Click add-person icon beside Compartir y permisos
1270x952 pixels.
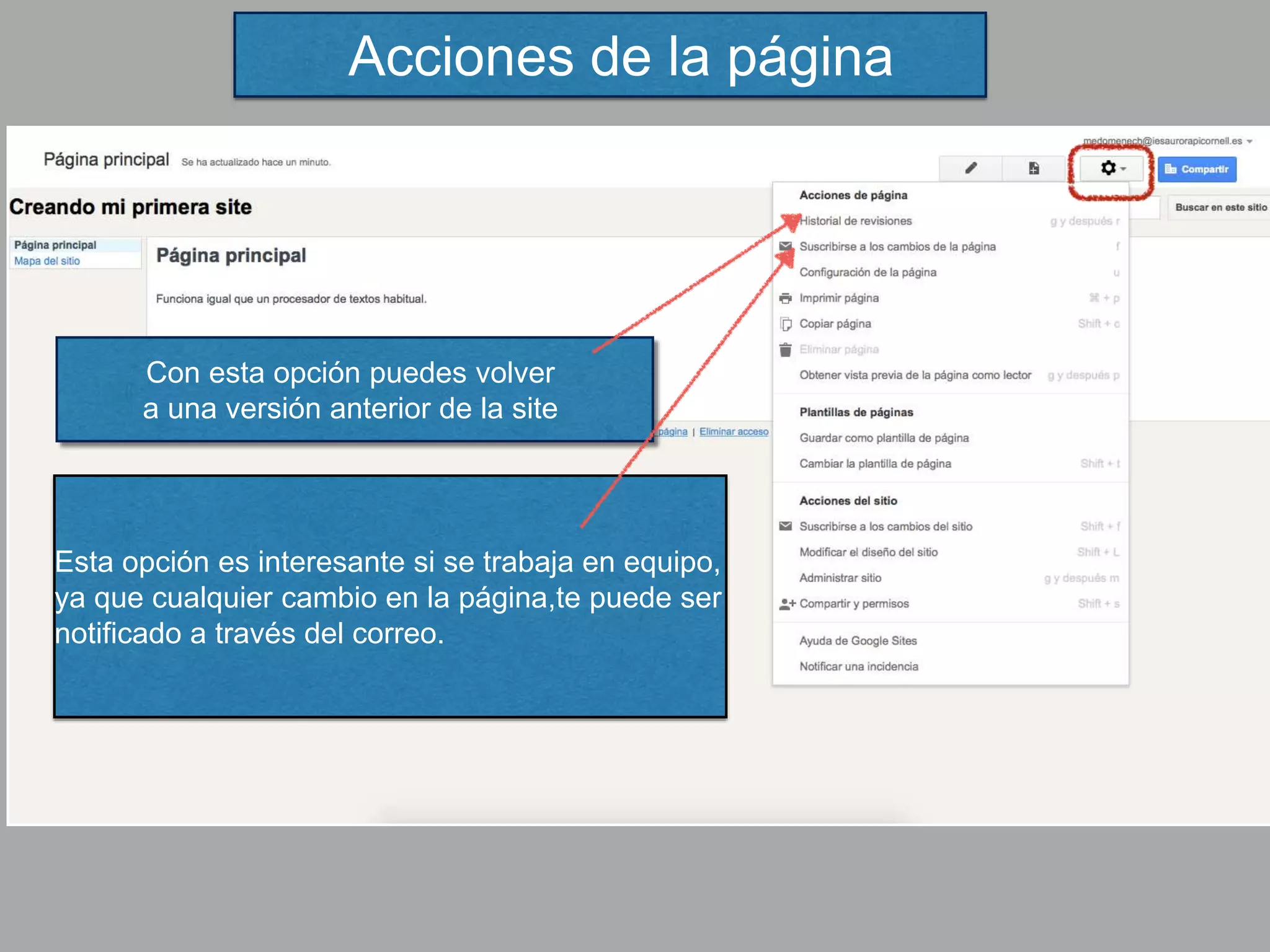pos(787,604)
